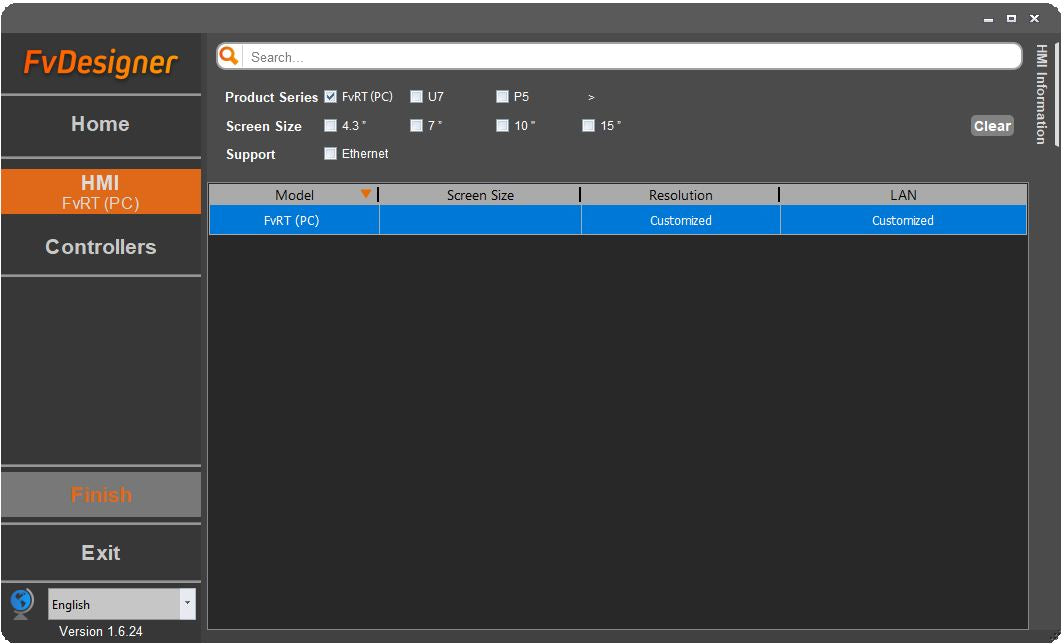Sort by the Model column header
This screenshot has height=644, width=1064.
coord(294,195)
